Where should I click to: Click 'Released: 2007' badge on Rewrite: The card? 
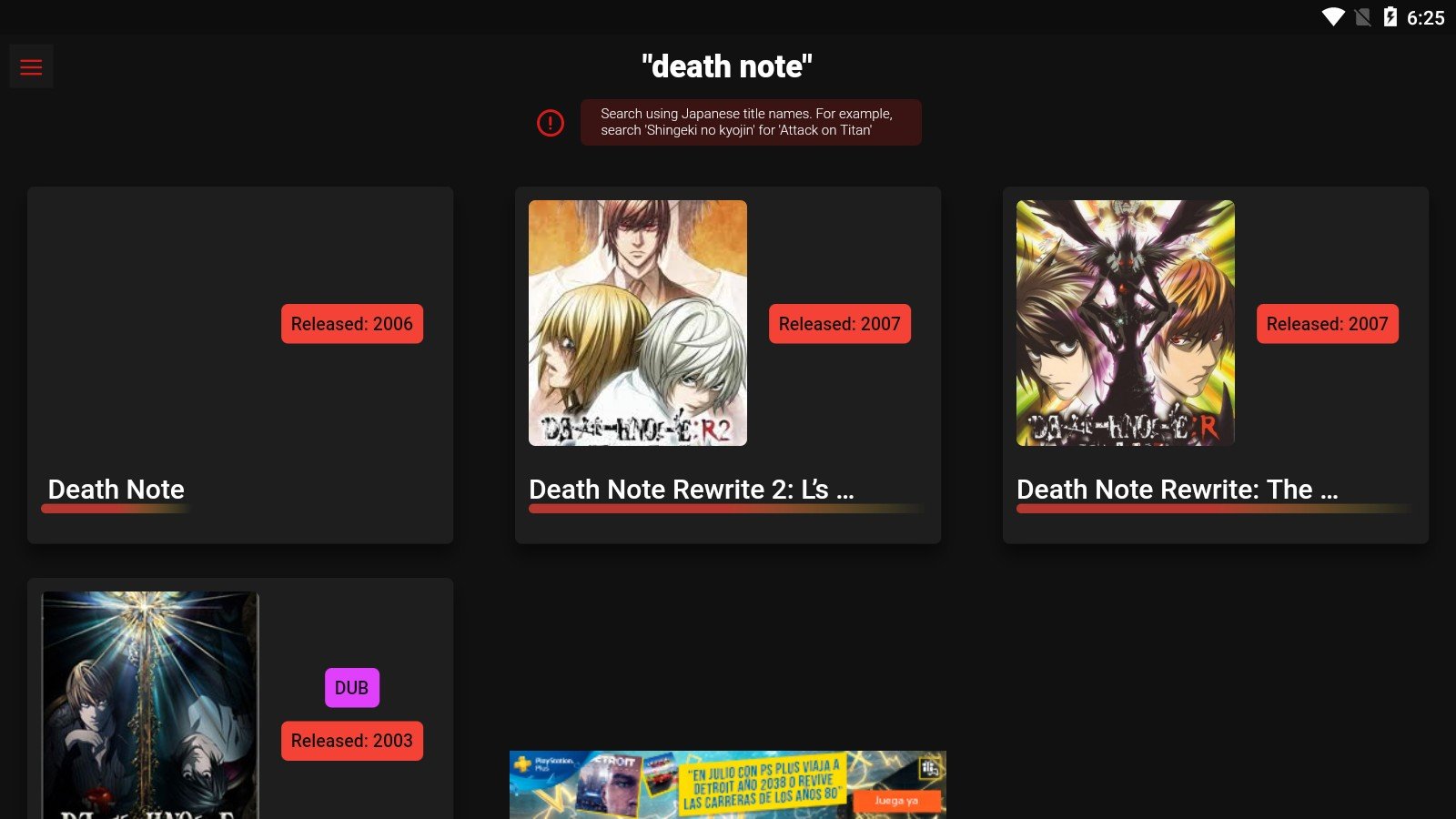(1328, 324)
